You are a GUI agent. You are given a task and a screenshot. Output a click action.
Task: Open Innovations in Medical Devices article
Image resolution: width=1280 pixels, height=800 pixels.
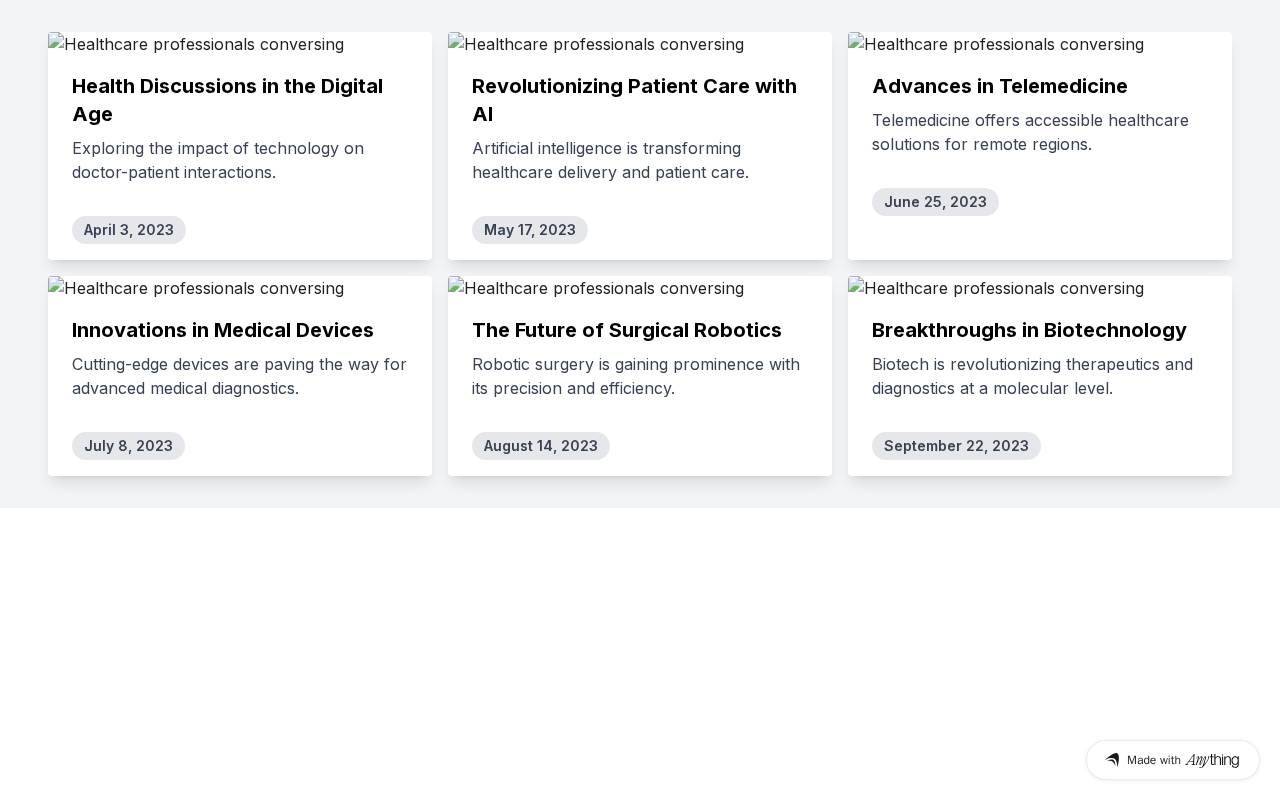point(223,330)
